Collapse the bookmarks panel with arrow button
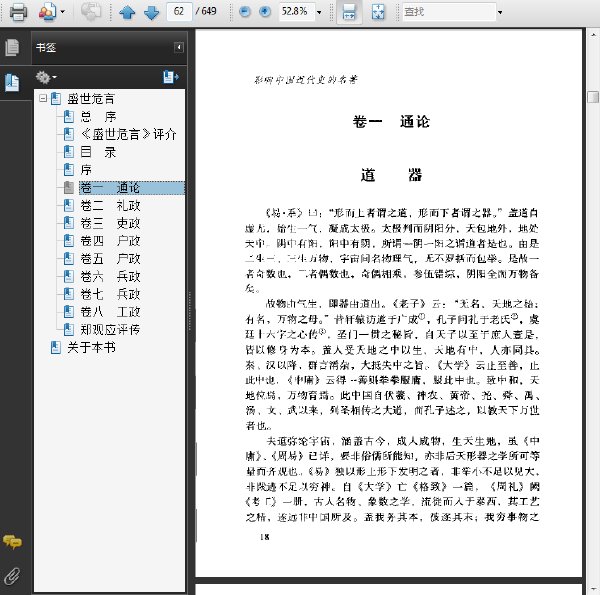 (179, 47)
